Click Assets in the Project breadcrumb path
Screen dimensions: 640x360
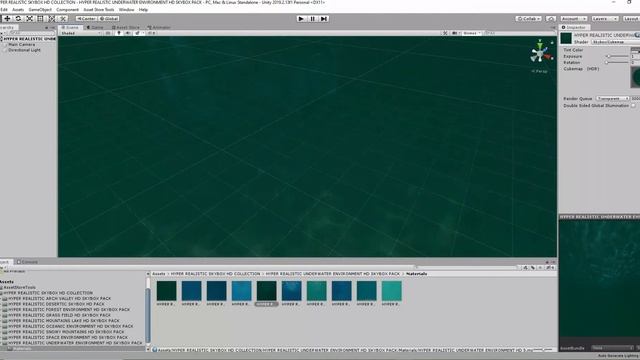pyautogui.click(x=159, y=274)
